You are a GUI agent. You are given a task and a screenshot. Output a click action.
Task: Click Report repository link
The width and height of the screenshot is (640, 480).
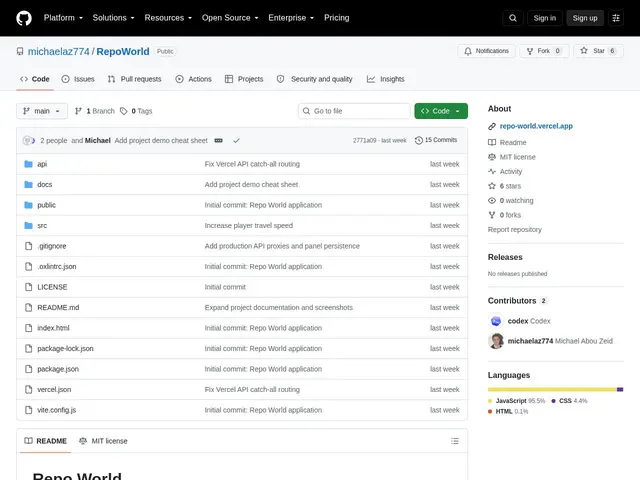point(515,229)
